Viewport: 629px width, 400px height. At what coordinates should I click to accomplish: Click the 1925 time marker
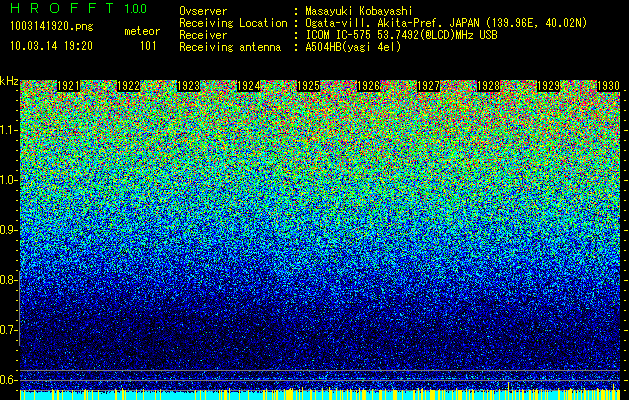tap(308, 86)
